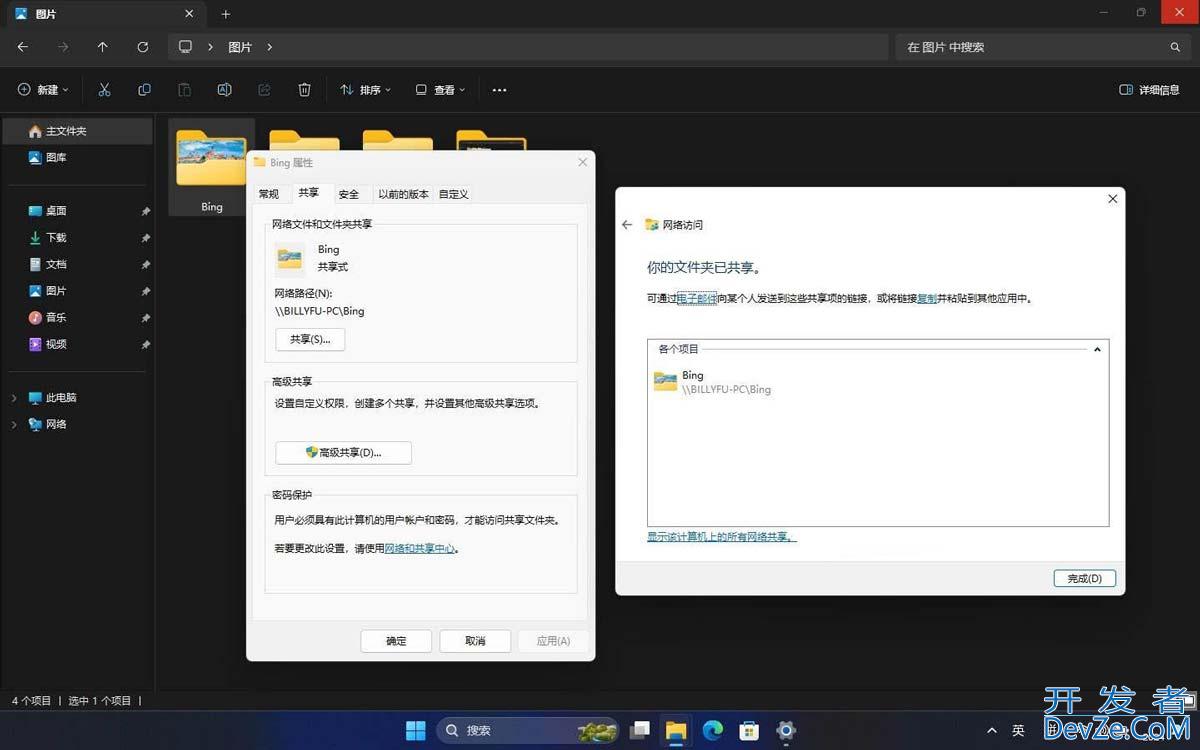The image size is (1200, 750).
Task: Click back arrow in 网络访问 dialog
Action: (627, 225)
